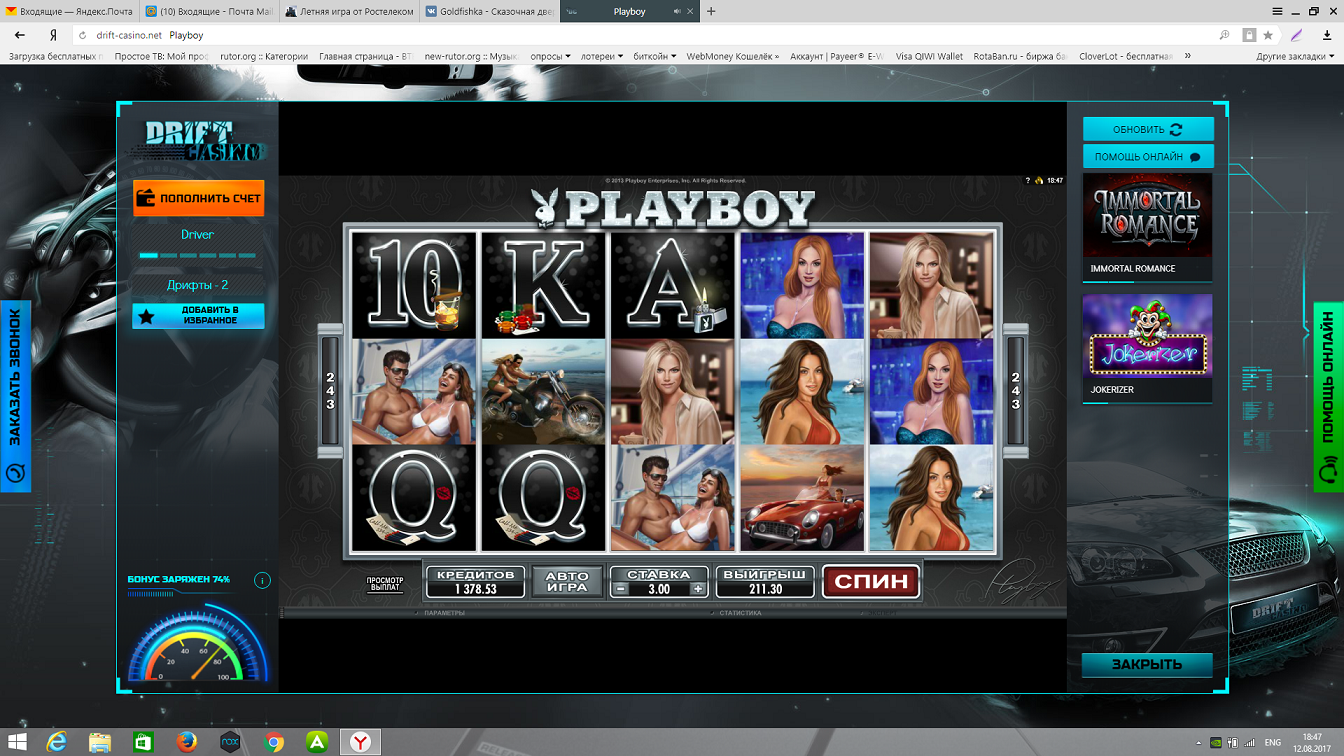The height and width of the screenshot is (756, 1344).
Task: Open the browser downloads icon
Action: click(1327, 35)
